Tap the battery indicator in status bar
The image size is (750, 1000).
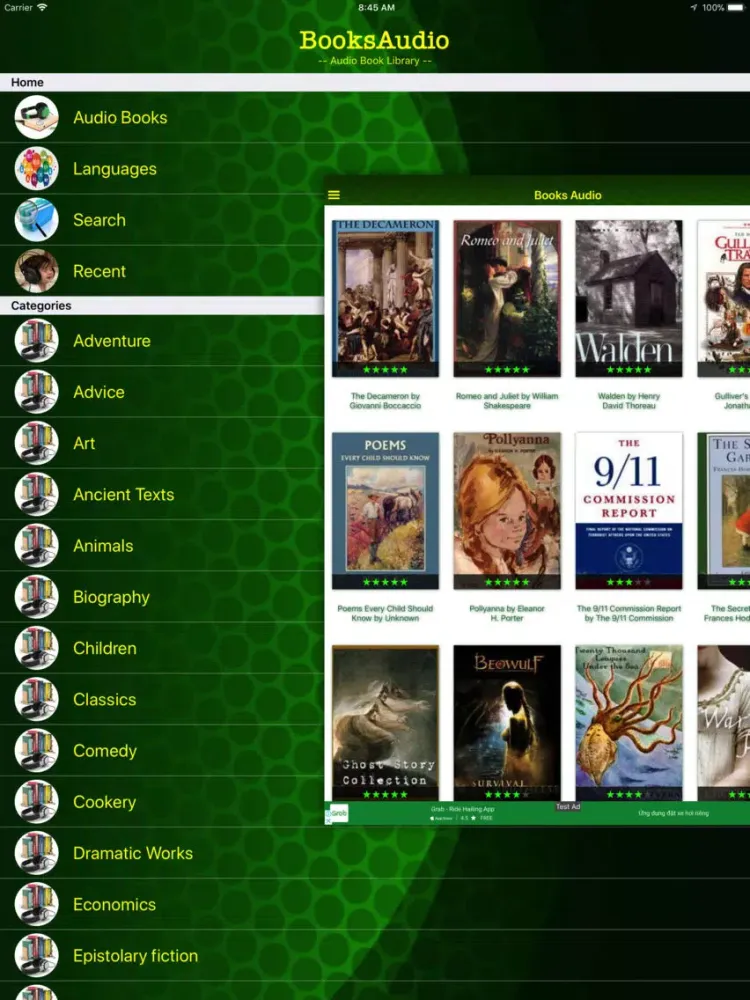pos(735,8)
